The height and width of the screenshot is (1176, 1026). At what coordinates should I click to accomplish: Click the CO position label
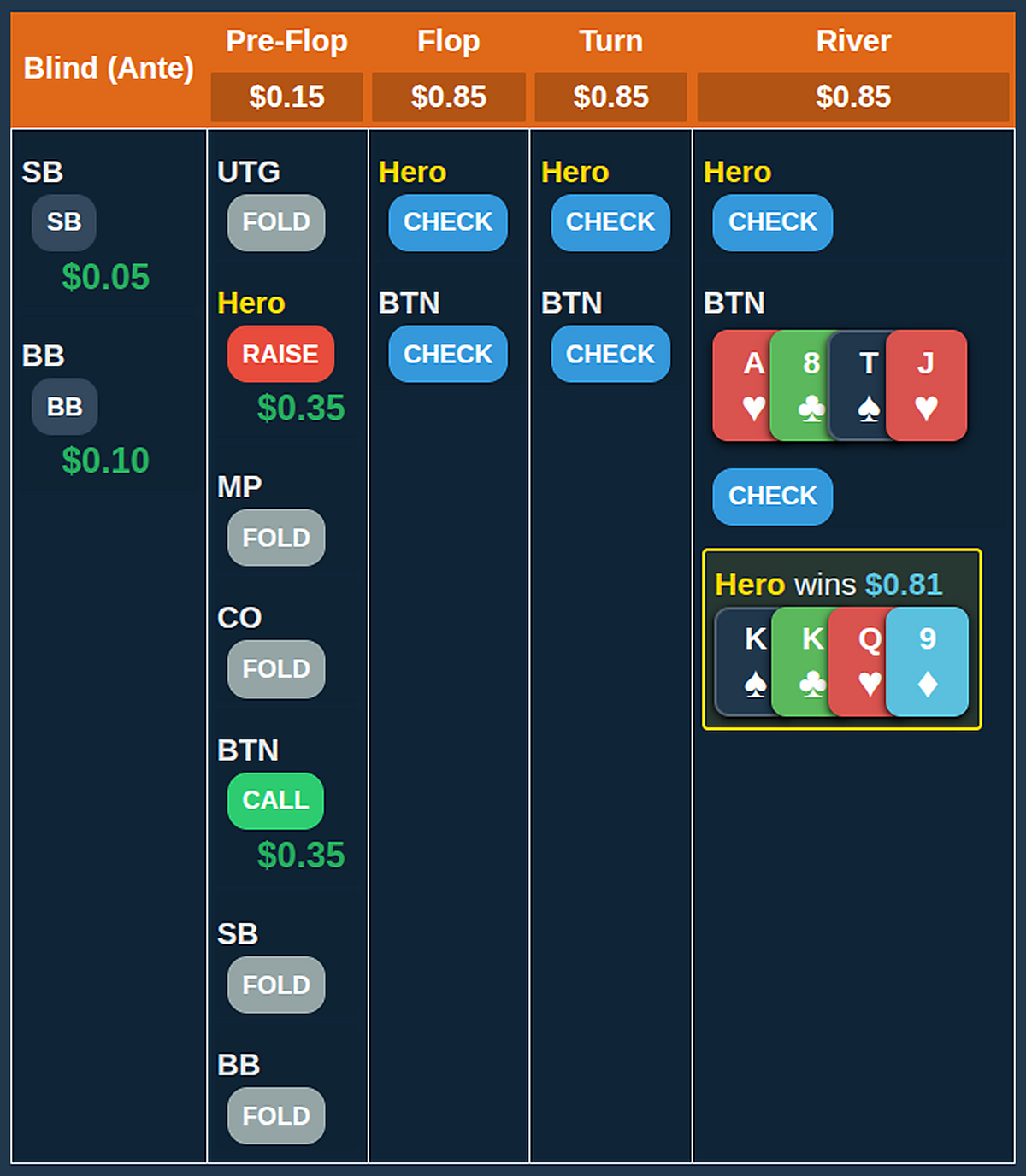(x=239, y=618)
